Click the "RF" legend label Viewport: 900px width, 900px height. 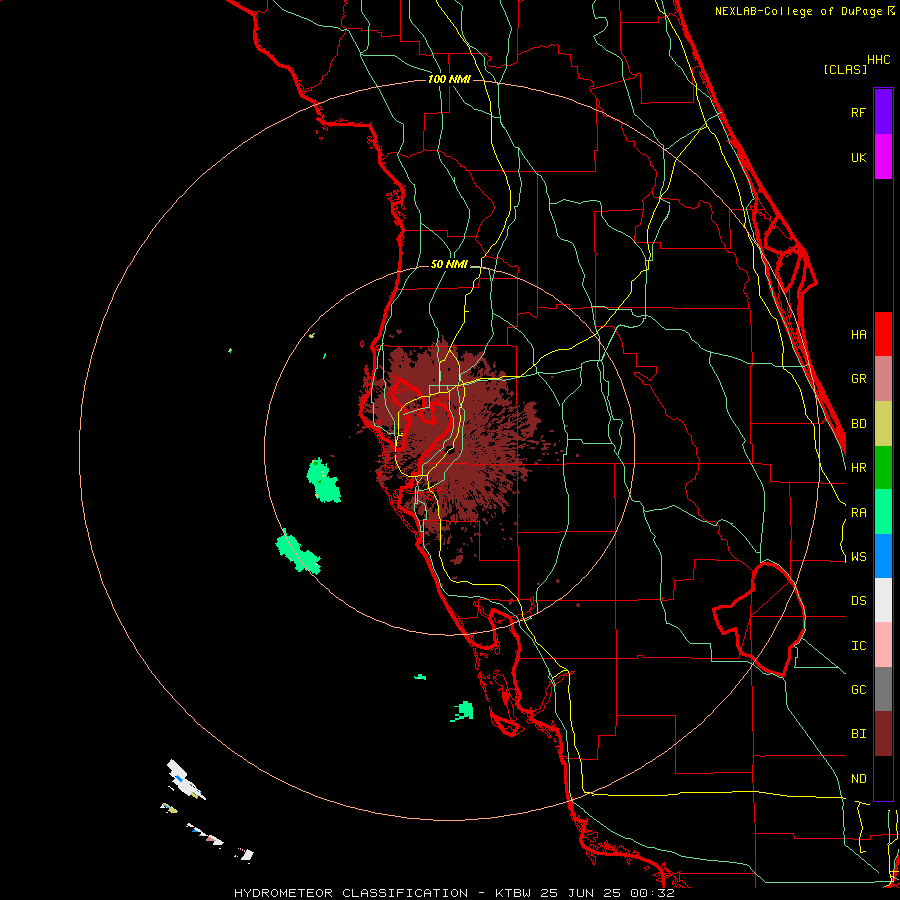click(858, 112)
